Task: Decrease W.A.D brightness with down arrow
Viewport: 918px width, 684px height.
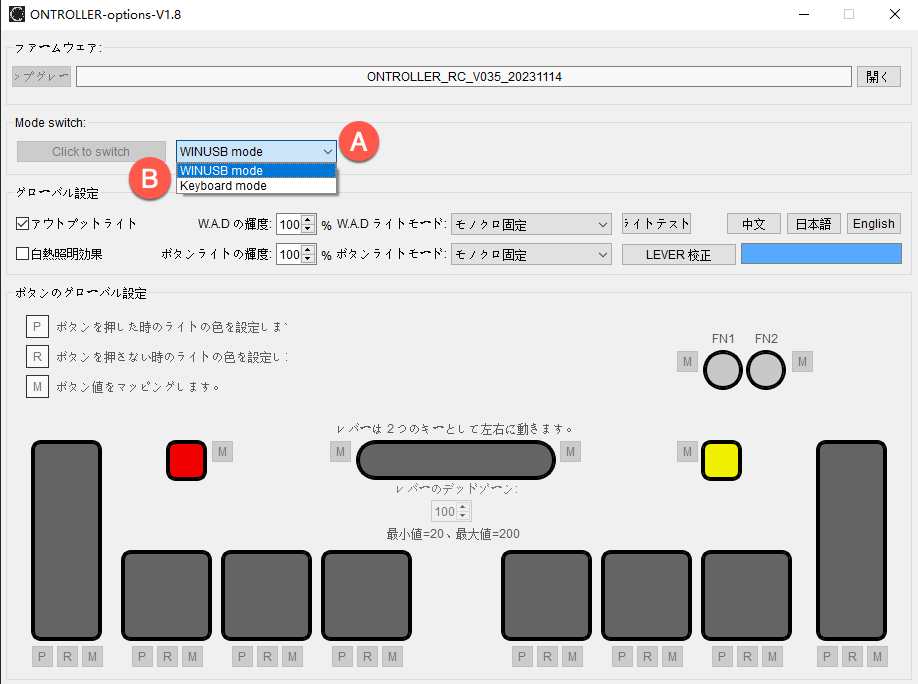Action: tap(309, 229)
